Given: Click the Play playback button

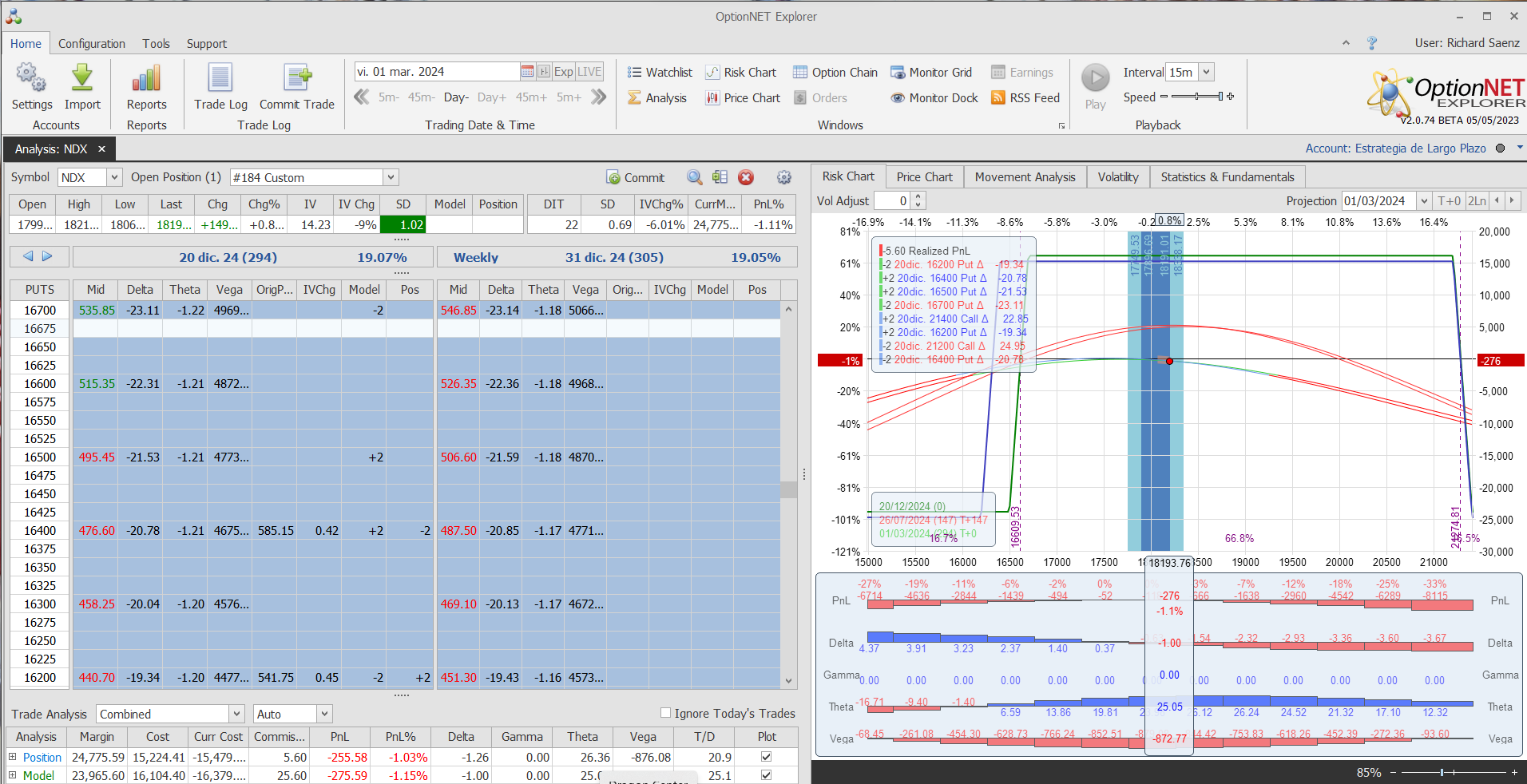Looking at the screenshot, I should pyautogui.click(x=1096, y=78).
